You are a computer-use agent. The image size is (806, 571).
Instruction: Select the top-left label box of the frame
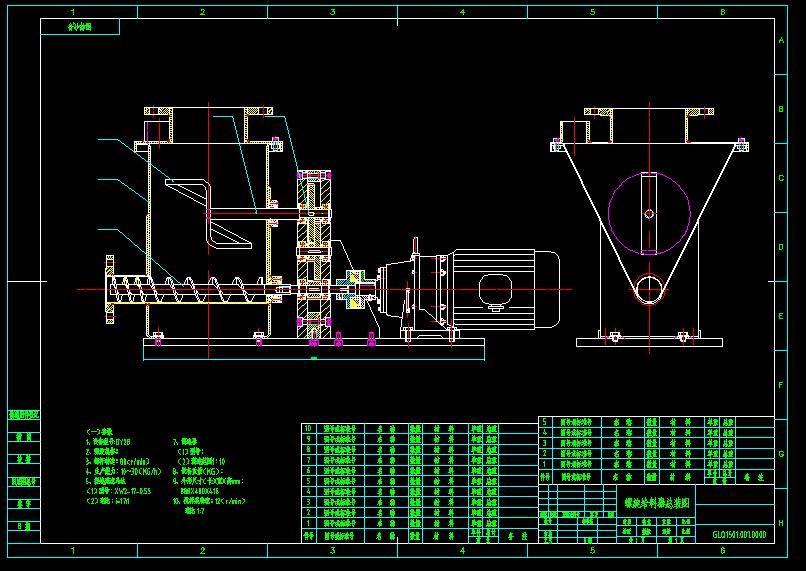(x=80, y=27)
